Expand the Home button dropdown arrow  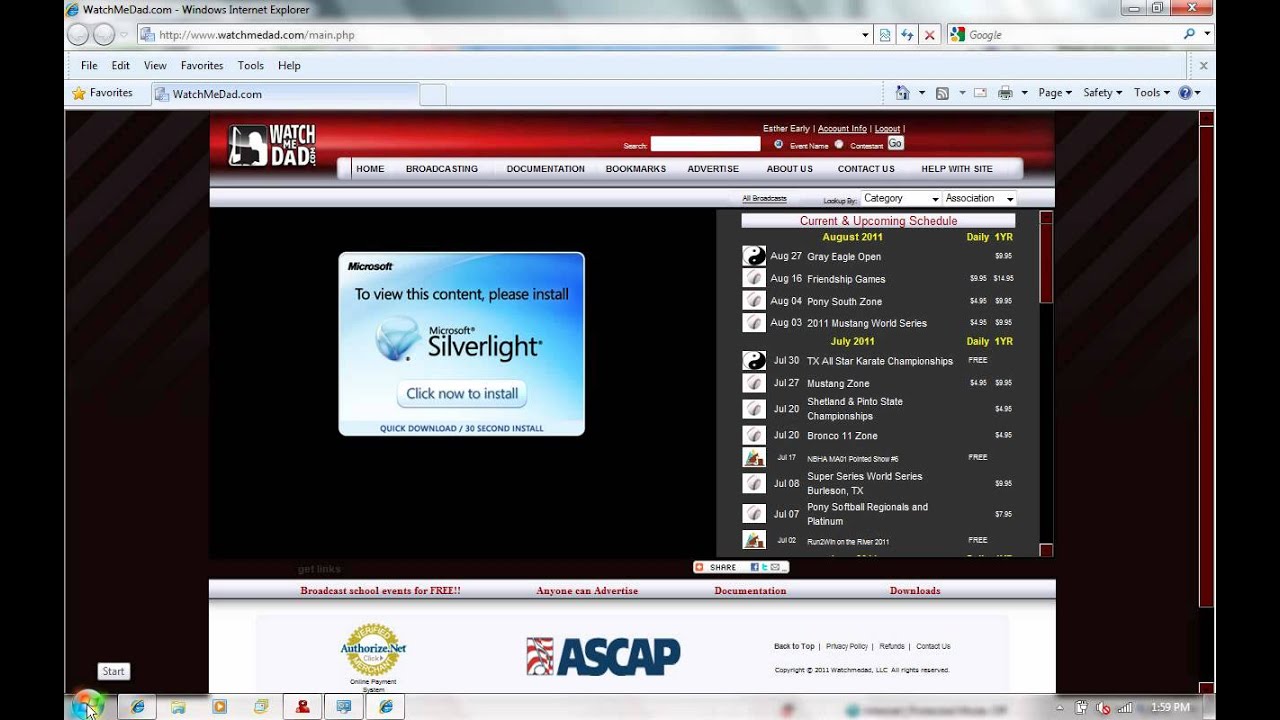click(x=921, y=92)
